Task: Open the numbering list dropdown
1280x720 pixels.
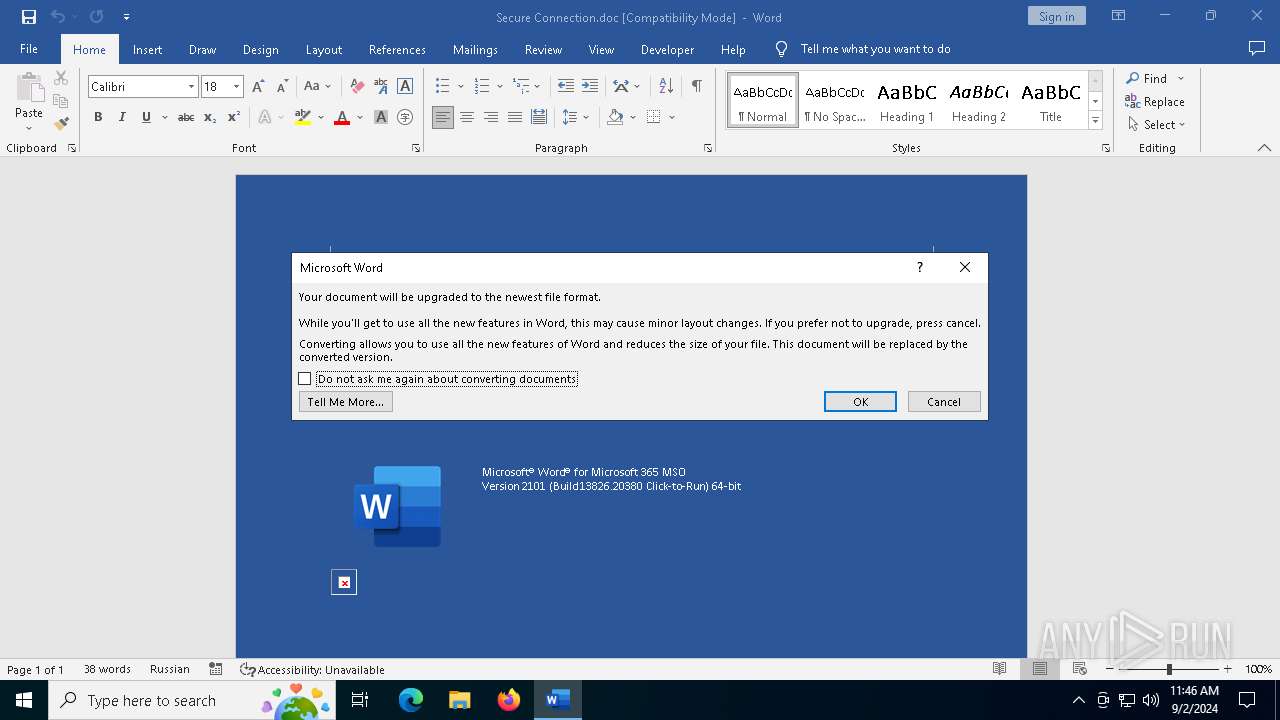Action: [499, 87]
